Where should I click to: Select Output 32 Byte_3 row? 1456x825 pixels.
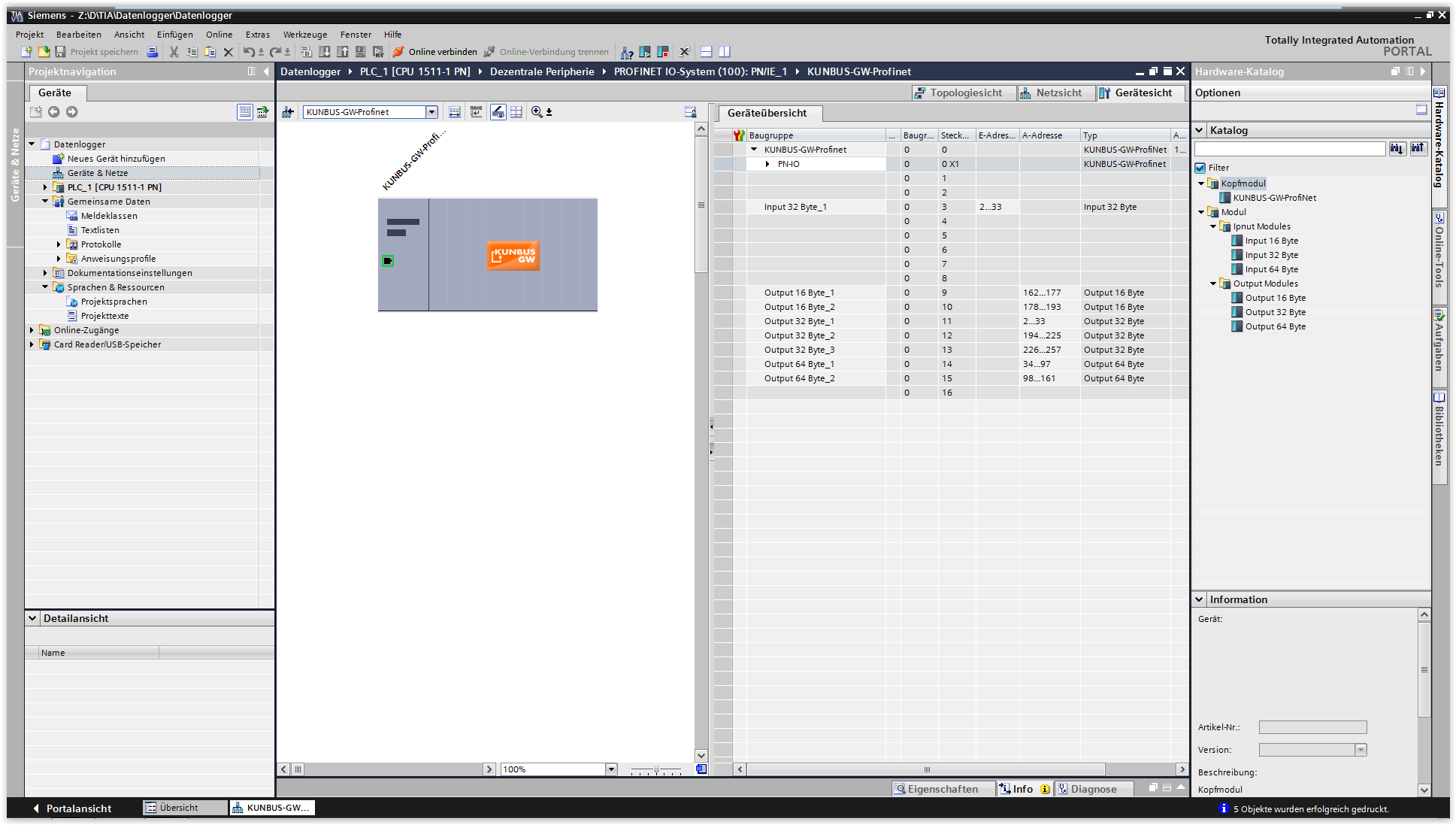pyautogui.click(x=952, y=350)
